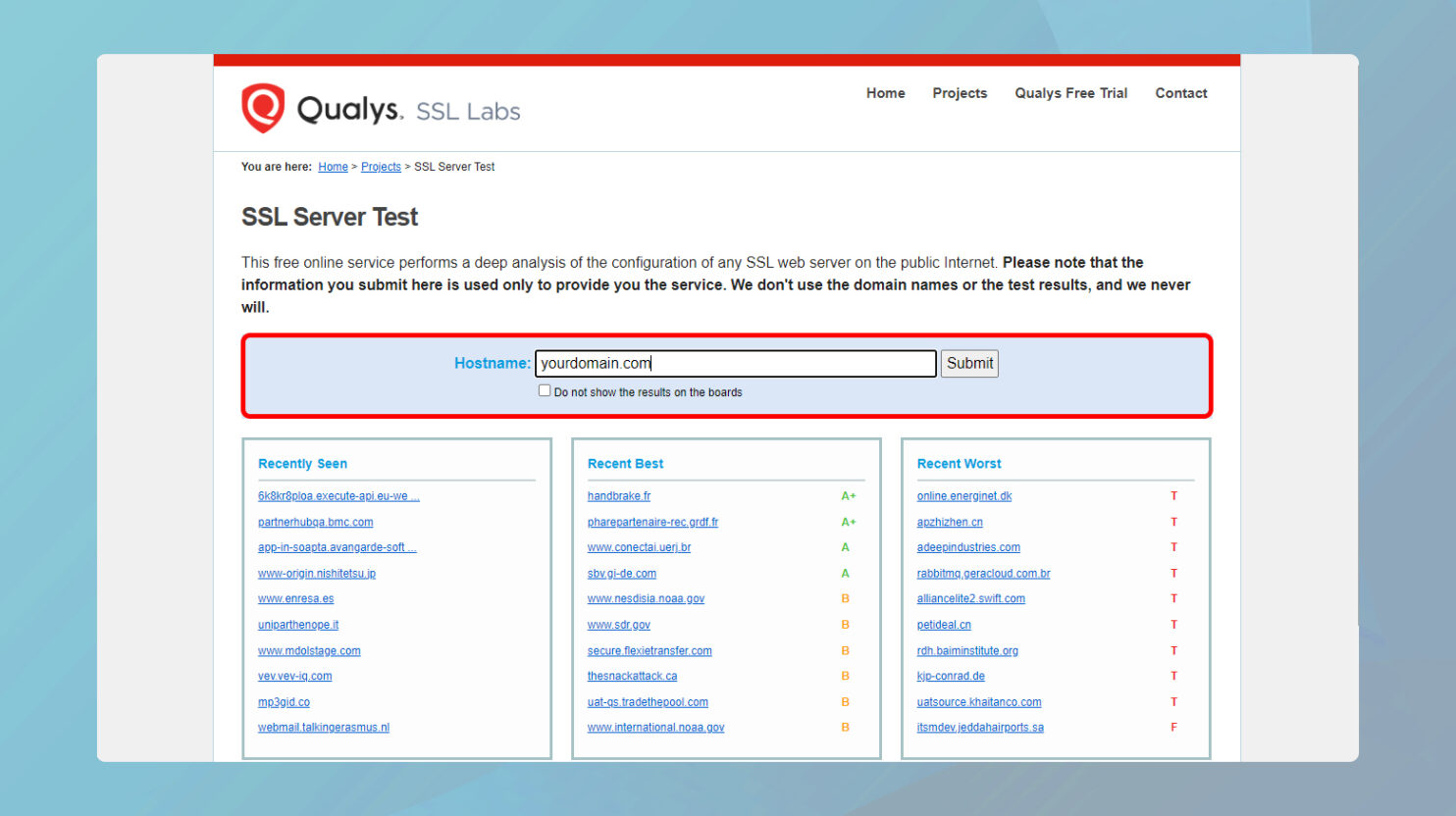The image size is (1456, 816).
Task: Click Projects breadcrumb link
Action: [381, 168]
